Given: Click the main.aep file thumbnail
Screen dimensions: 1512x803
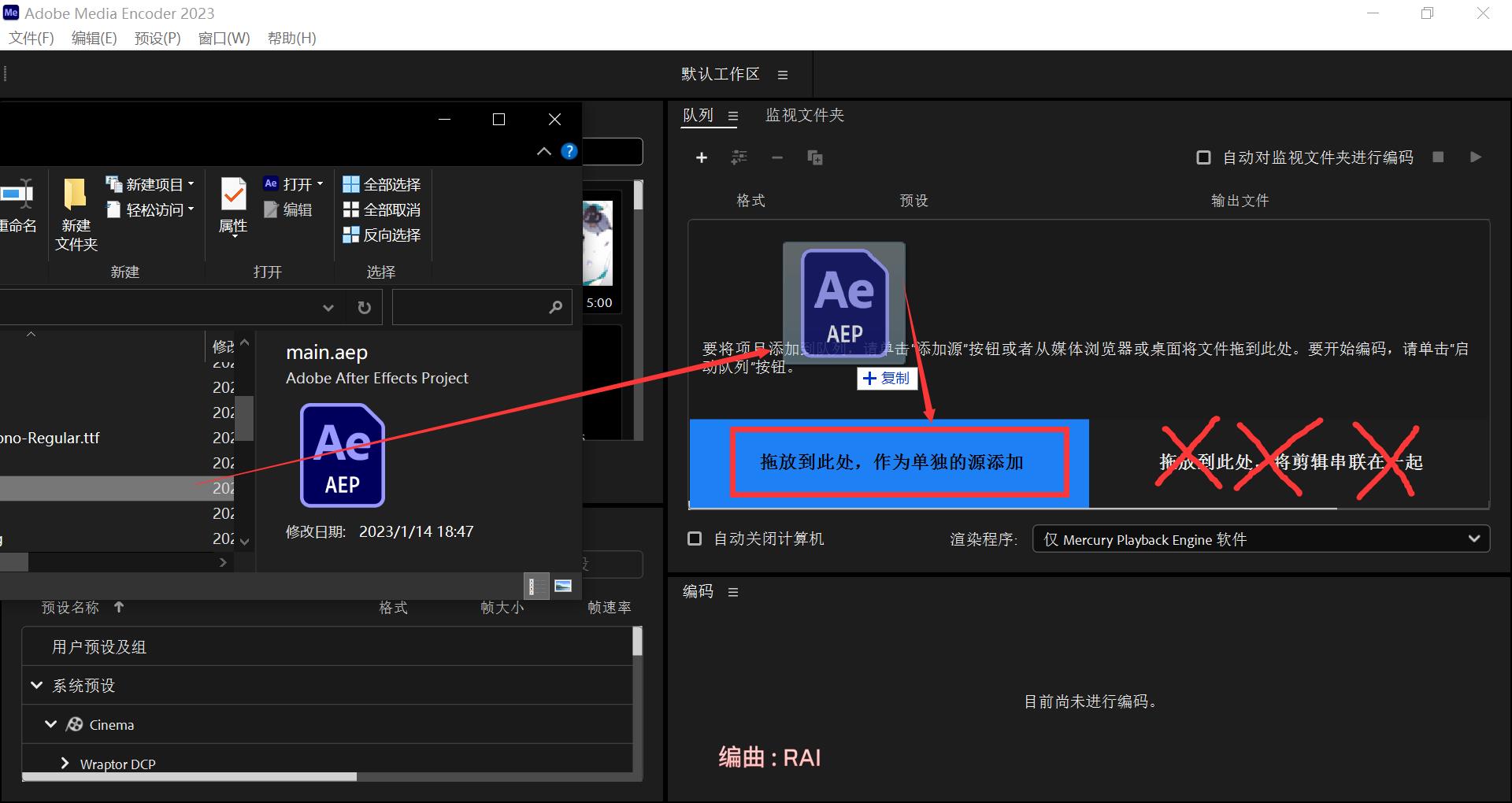Looking at the screenshot, I should [342, 455].
